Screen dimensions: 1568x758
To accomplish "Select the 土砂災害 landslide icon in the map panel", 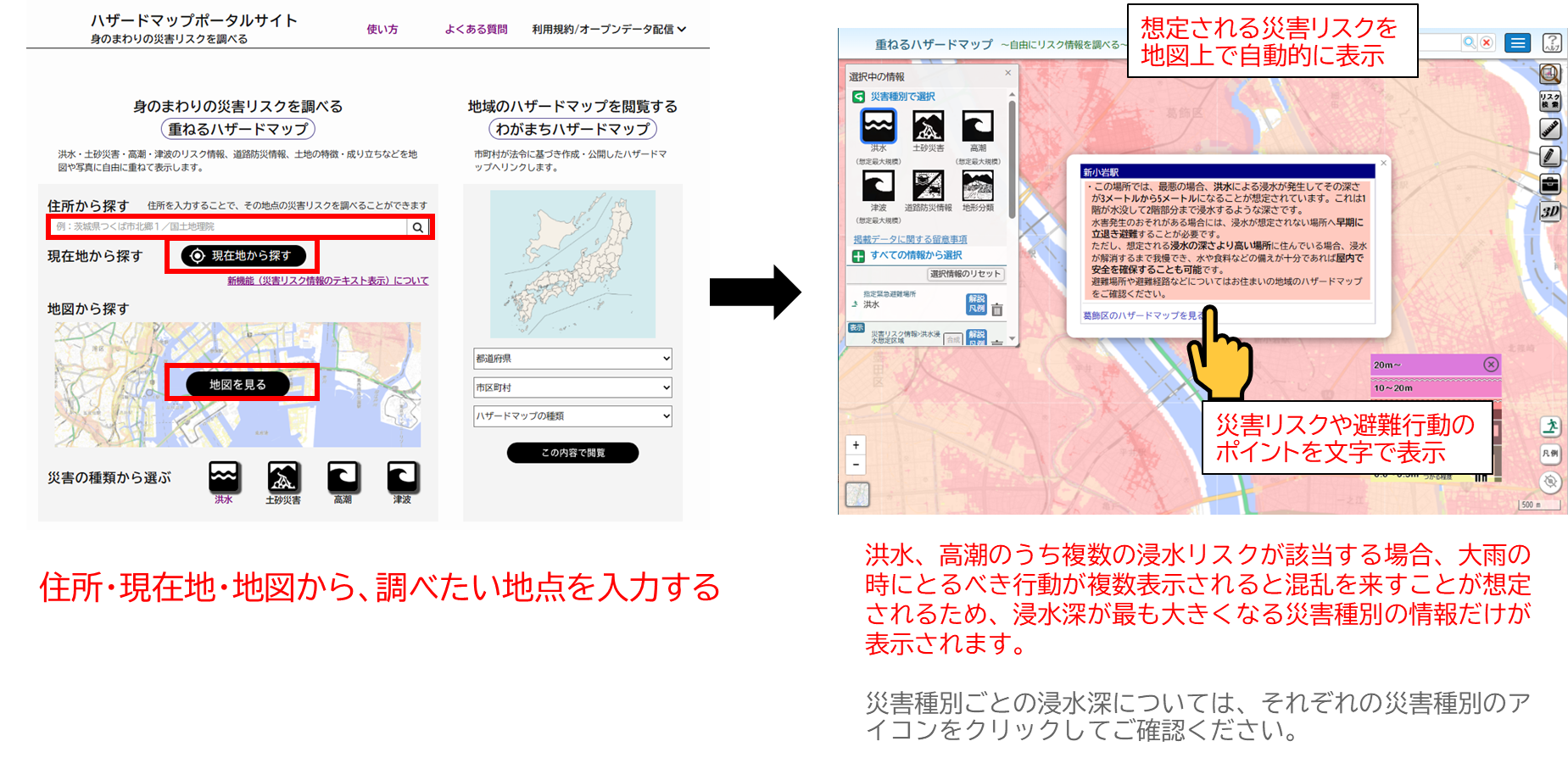I will pos(928,126).
